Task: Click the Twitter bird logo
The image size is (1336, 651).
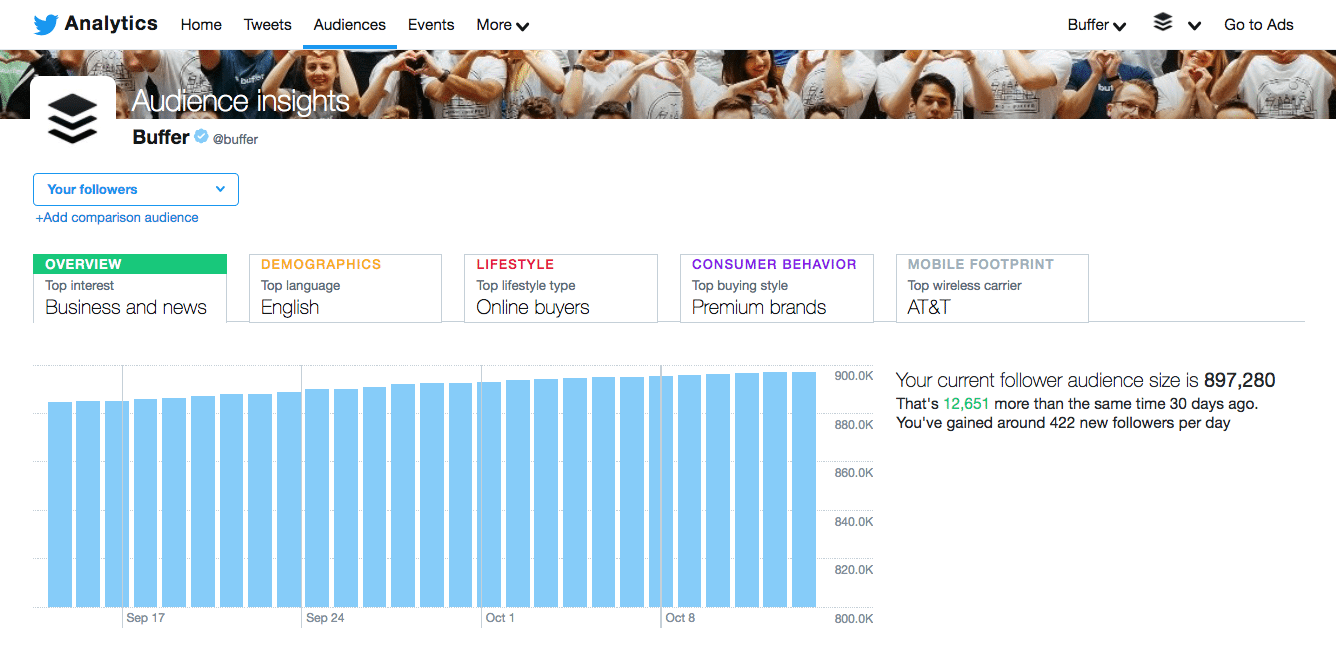Action: point(42,23)
